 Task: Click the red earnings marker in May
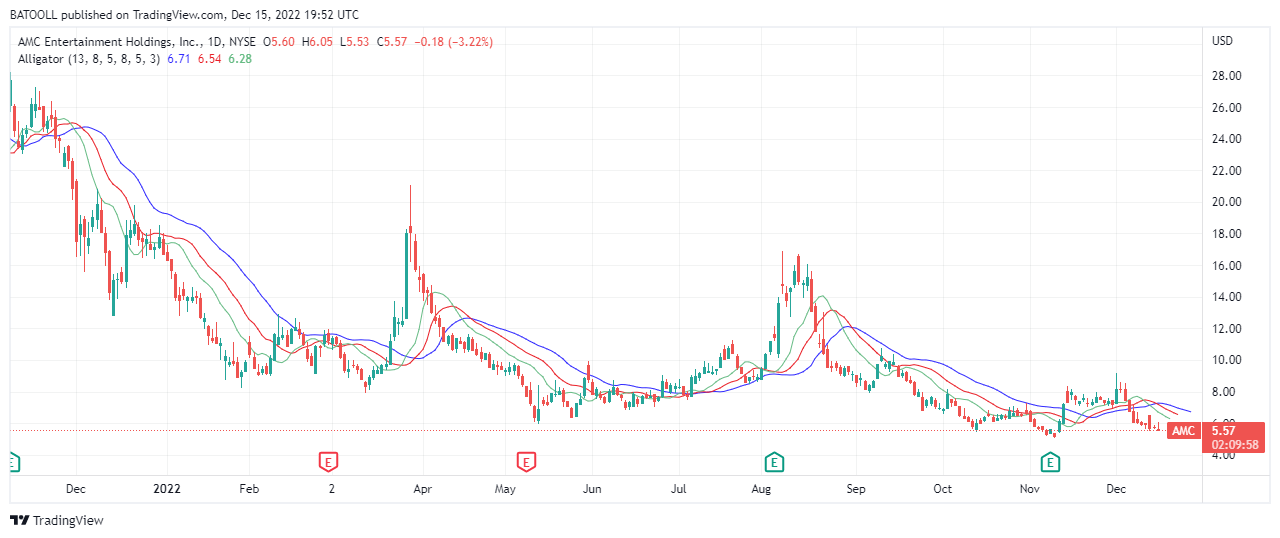[526, 461]
